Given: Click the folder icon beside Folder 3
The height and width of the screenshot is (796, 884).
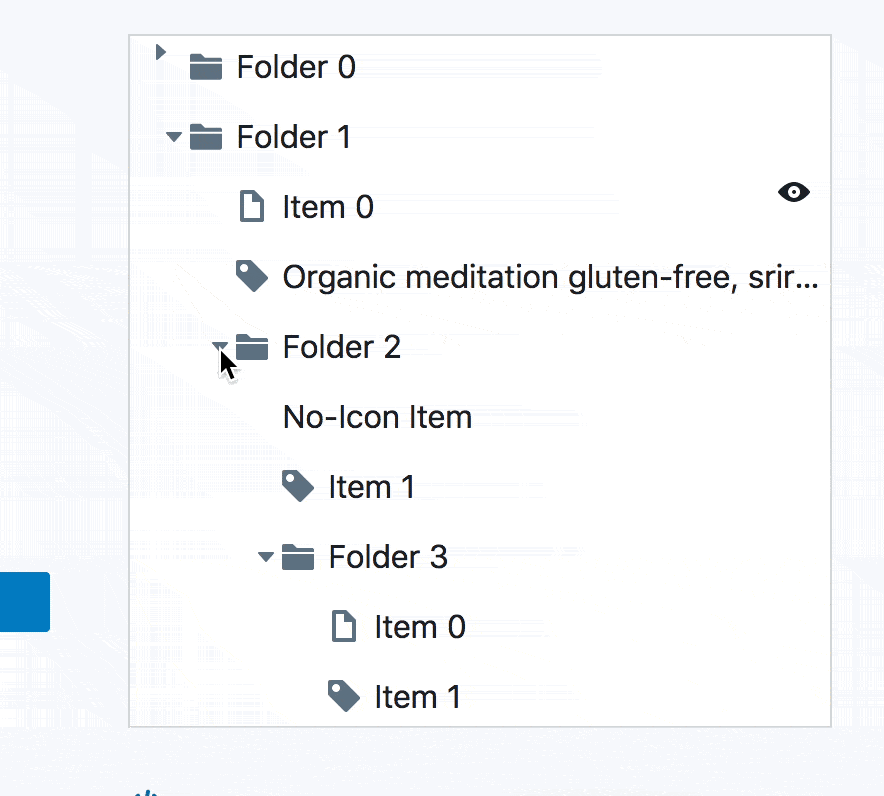Looking at the screenshot, I should click(x=298, y=556).
